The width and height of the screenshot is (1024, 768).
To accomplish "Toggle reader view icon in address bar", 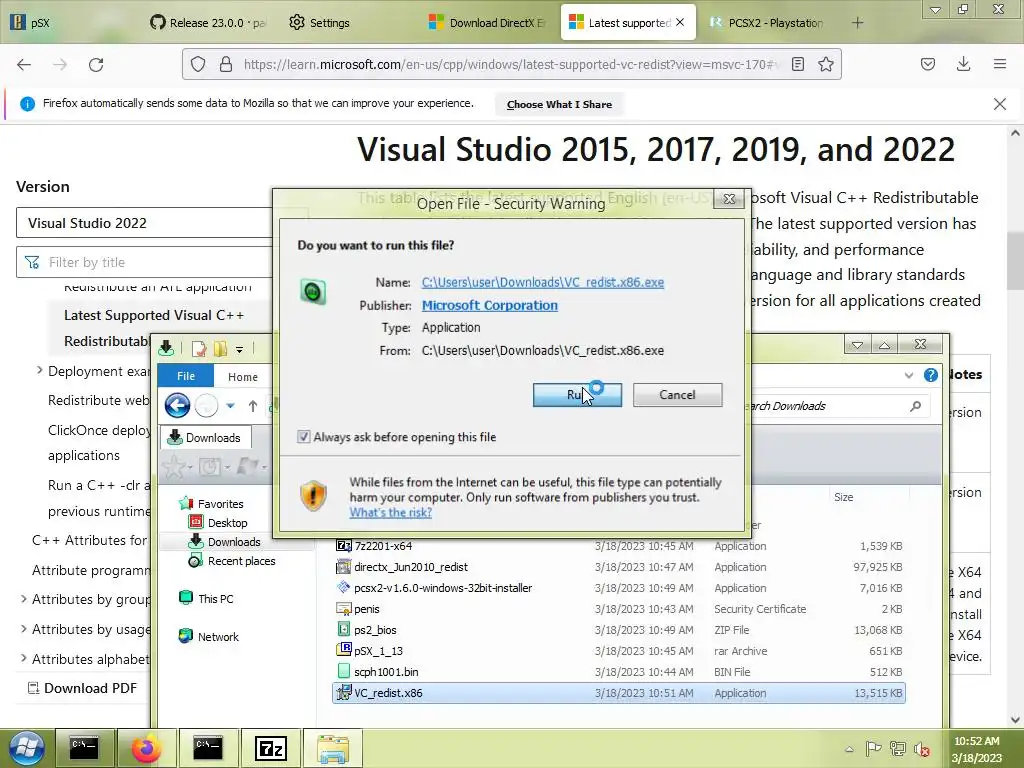I will tap(798, 64).
